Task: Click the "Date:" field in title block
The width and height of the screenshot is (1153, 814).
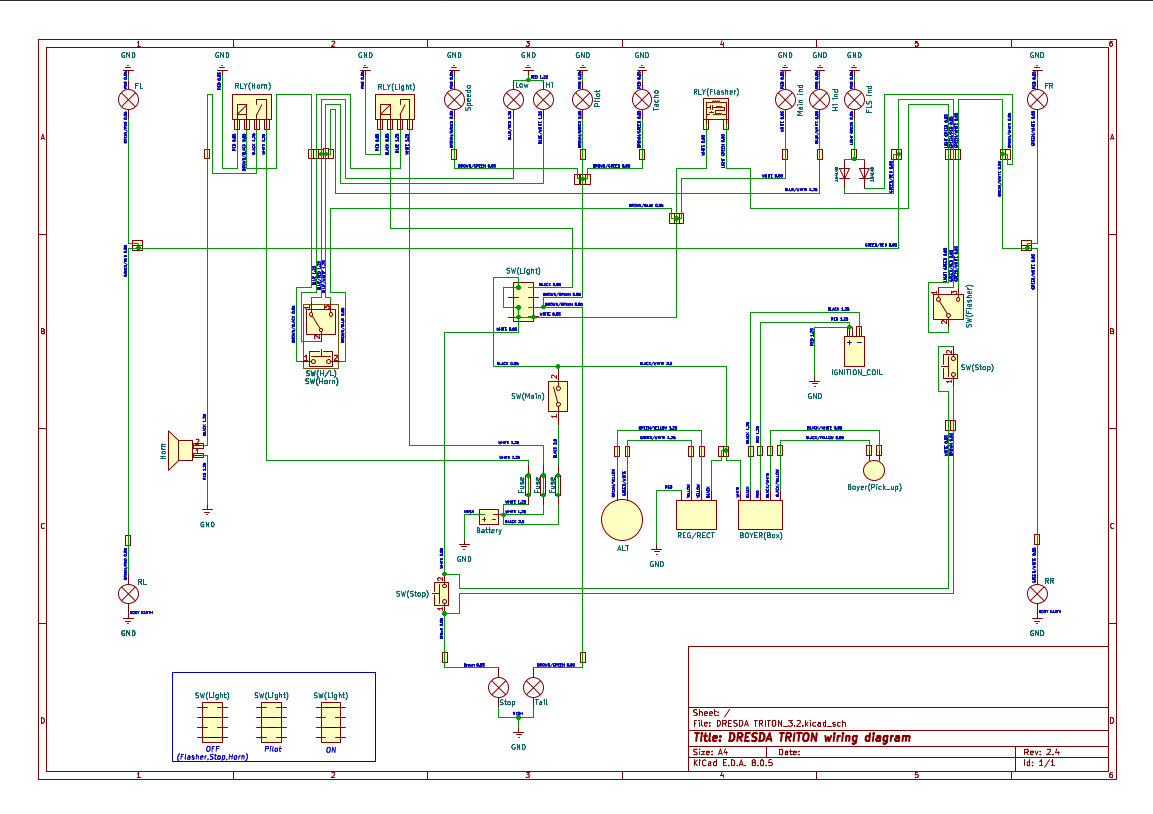Action: tap(789, 752)
